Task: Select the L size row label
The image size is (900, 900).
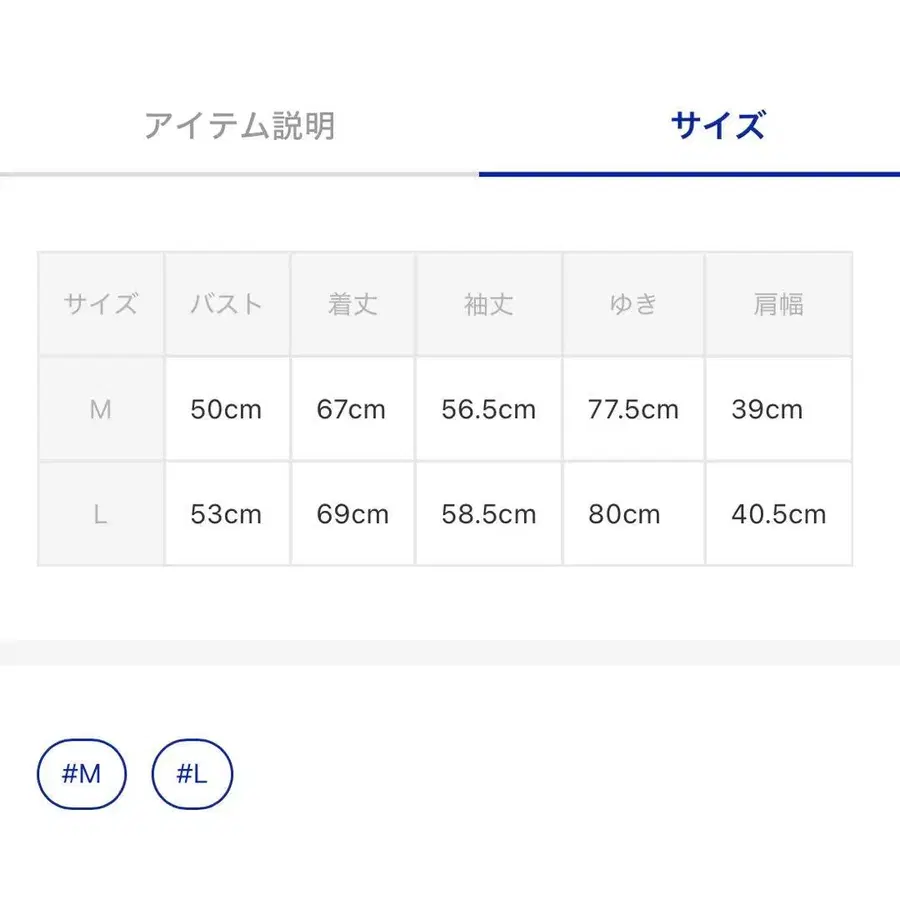Action: tap(100, 514)
